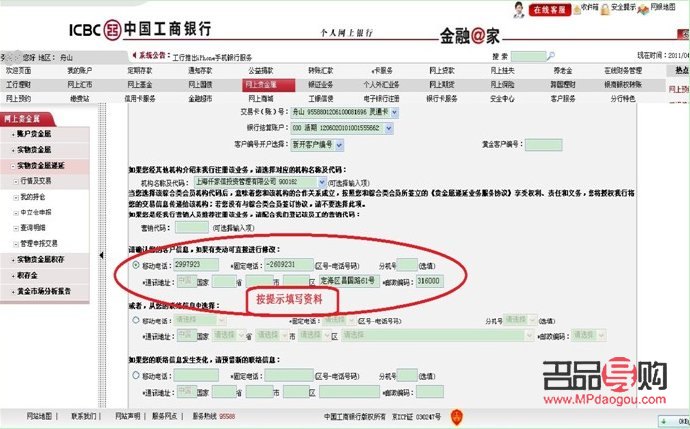Open 客户服务 menu item
Image resolution: width=690 pixels, height=429 pixels.
(x=563, y=99)
